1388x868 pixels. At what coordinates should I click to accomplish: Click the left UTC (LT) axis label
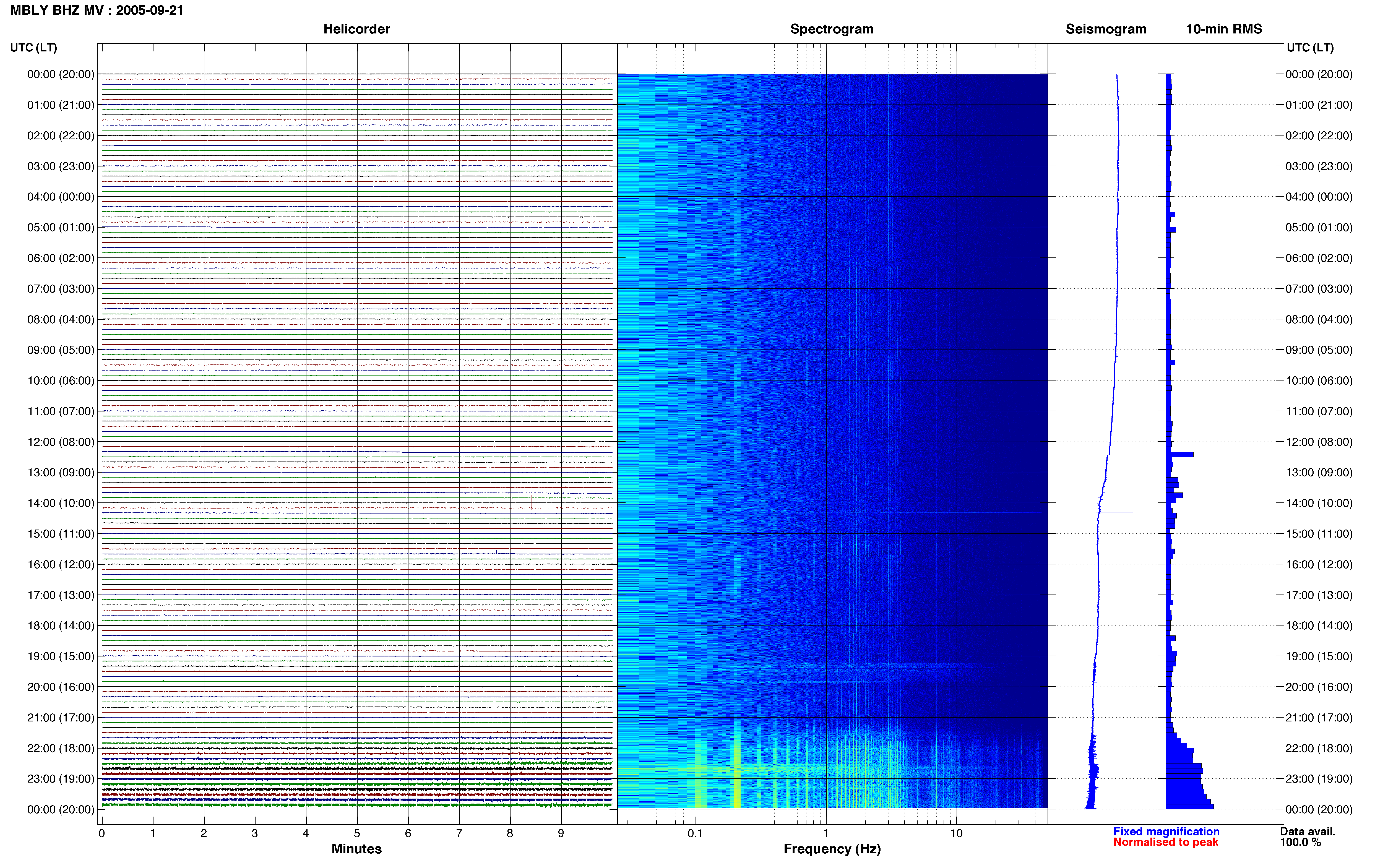point(33,48)
